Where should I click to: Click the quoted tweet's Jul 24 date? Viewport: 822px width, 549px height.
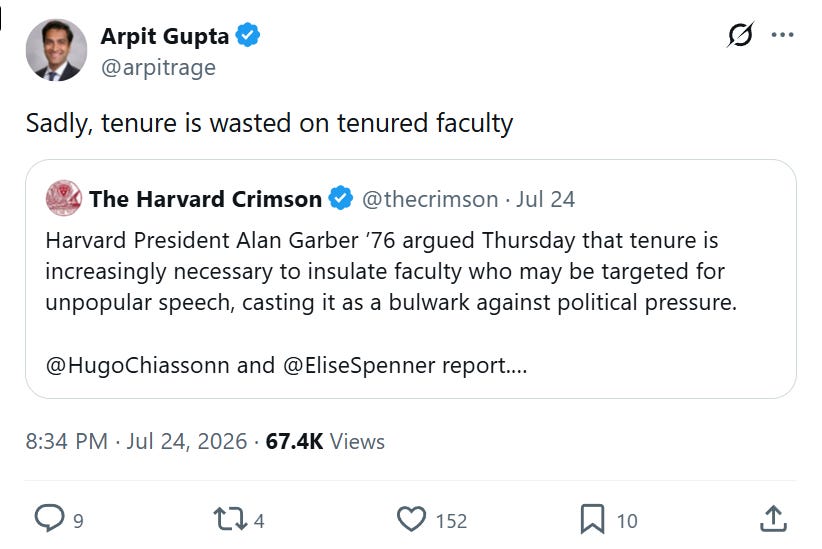(x=546, y=199)
